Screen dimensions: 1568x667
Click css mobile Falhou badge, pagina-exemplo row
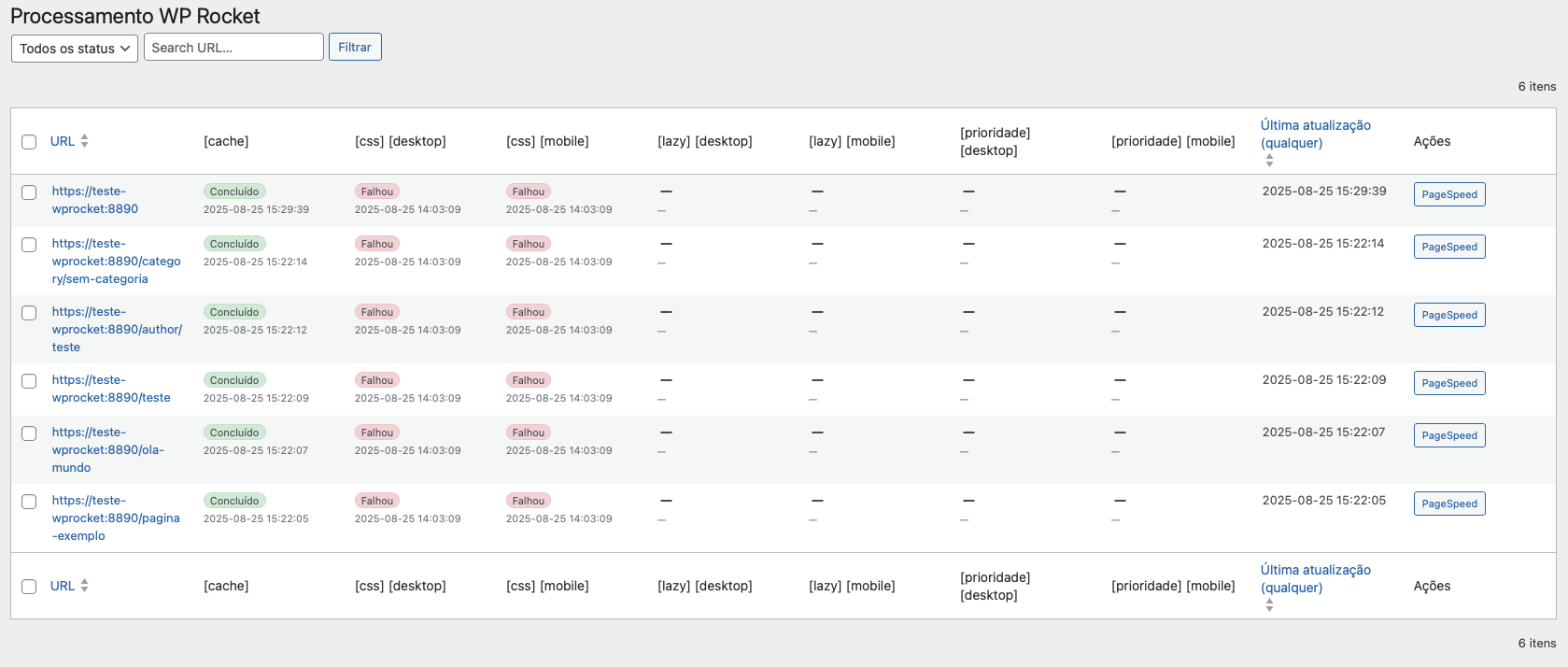coord(529,501)
